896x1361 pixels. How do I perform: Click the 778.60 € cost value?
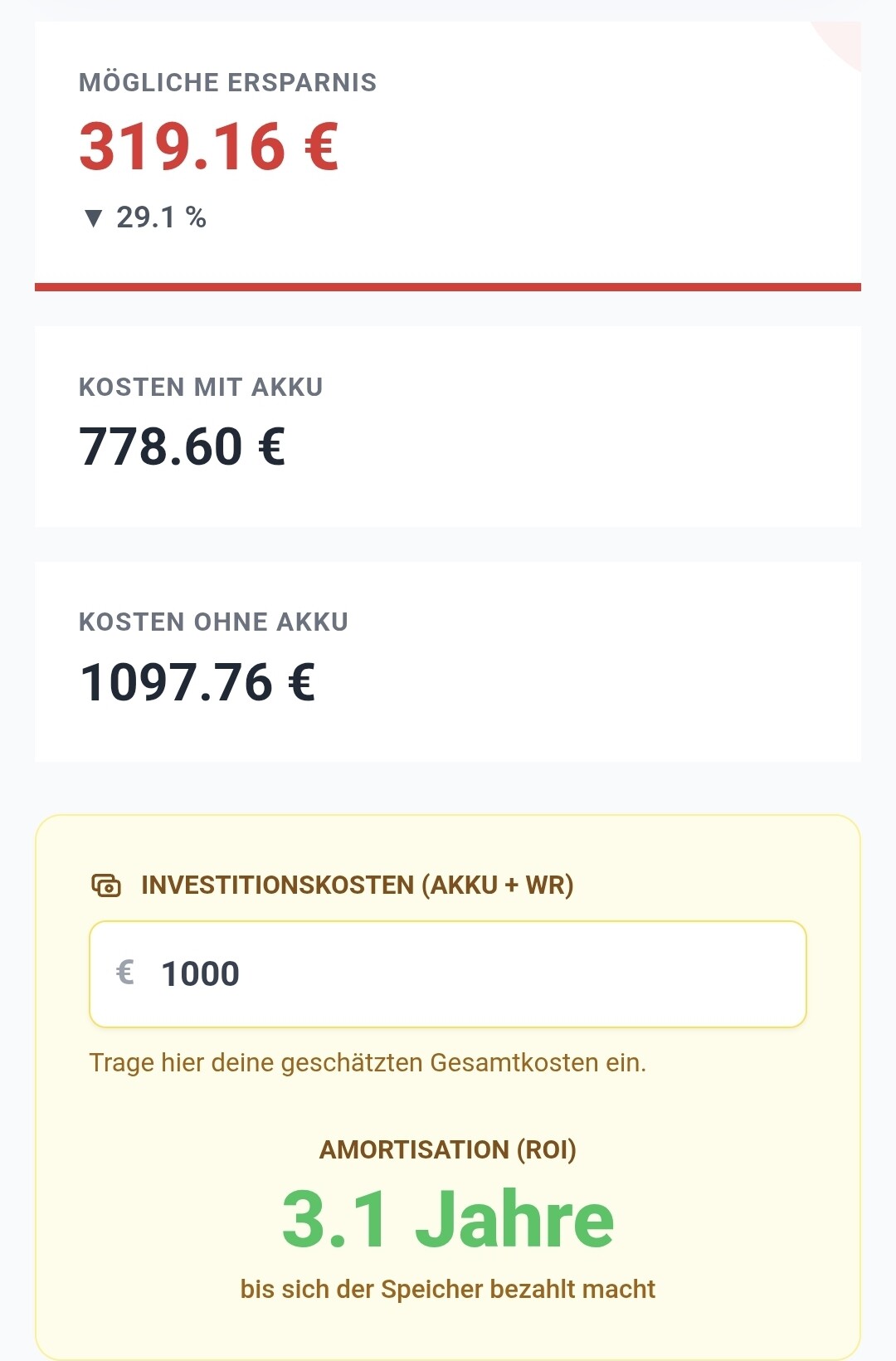pyautogui.click(x=182, y=446)
